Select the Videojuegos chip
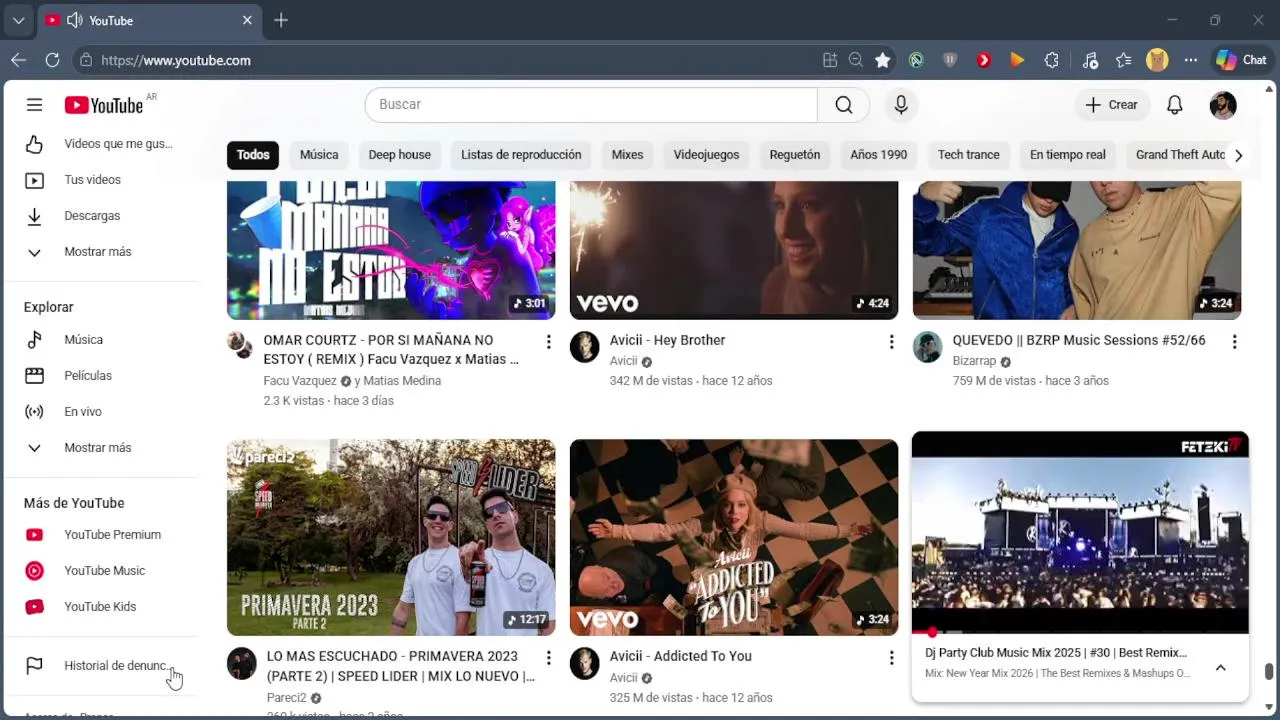Image resolution: width=1280 pixels, height=720 pixels. tap(706, 155)
